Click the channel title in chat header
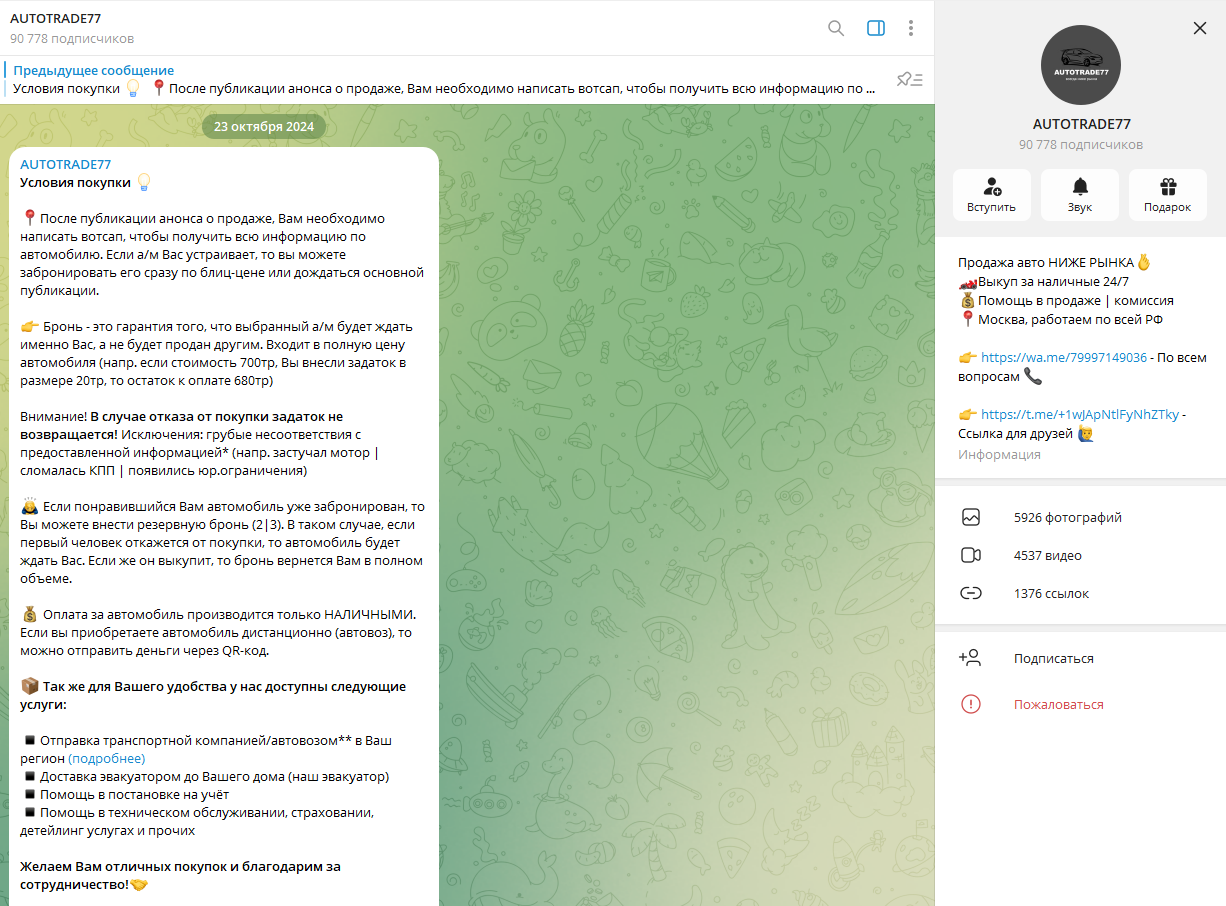 (x=56, y=18)
